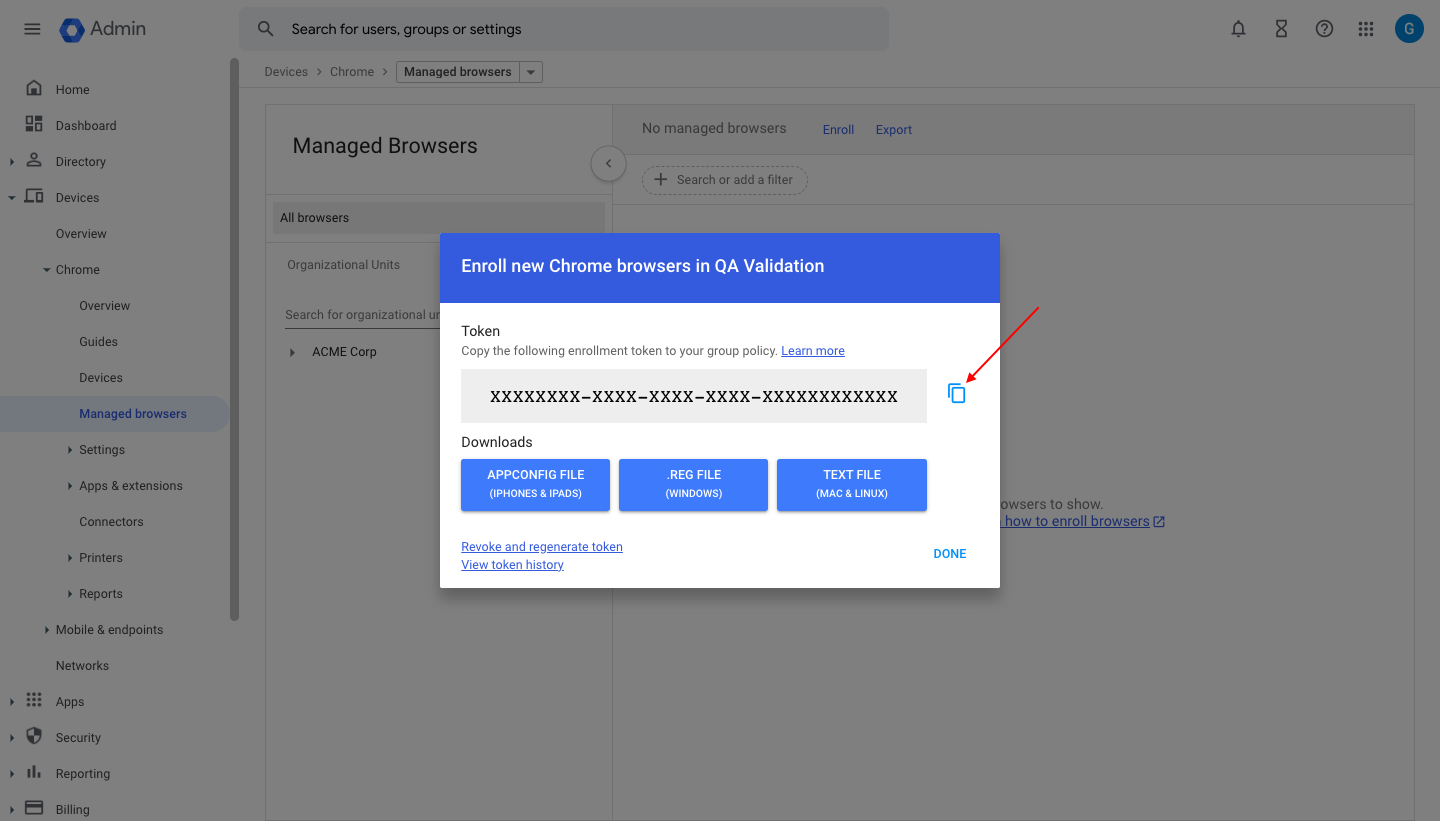This screenshot has width=1440, height=821.
Task: Open the tasks hourglass icon
Action: 1281,29
